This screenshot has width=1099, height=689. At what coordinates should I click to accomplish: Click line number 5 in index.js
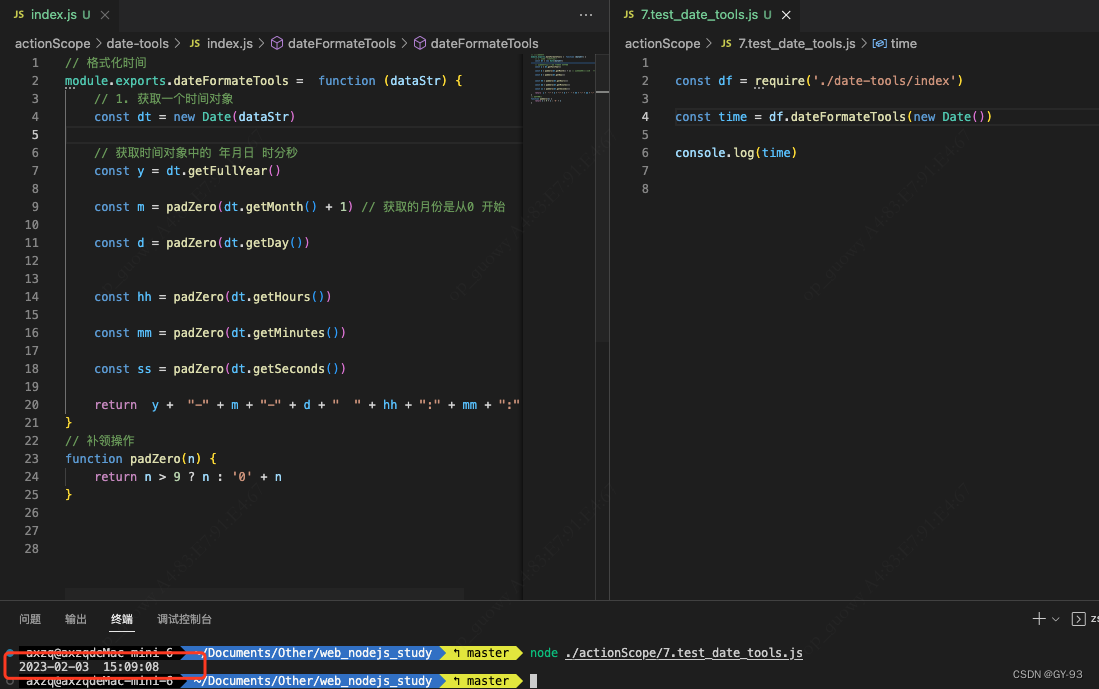(35, 135)
